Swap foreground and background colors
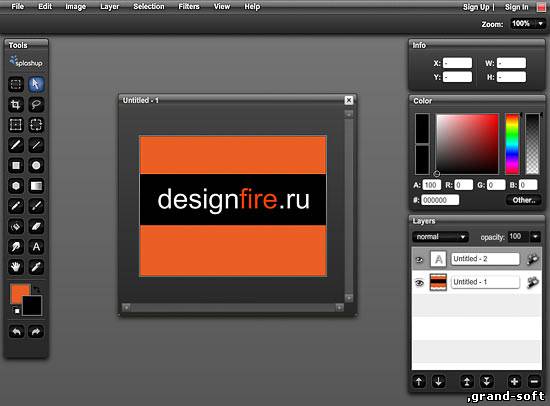This screenshot has height=406, width=550. [x=37, y=289]
